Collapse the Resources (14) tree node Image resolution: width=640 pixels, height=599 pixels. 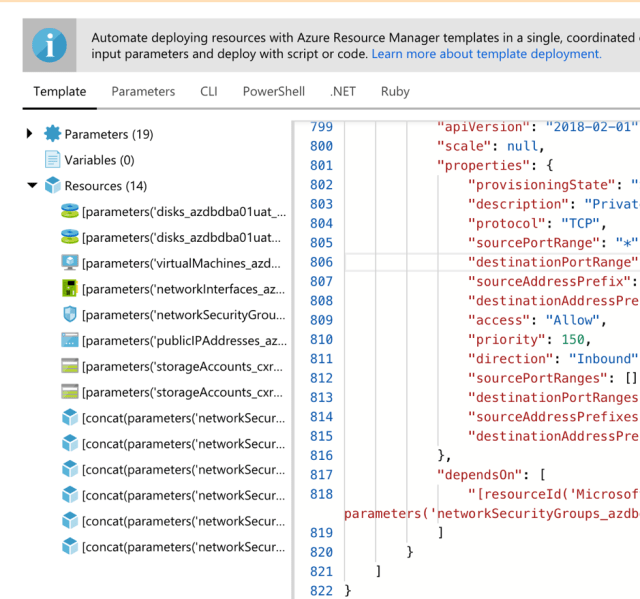point(31,186)
